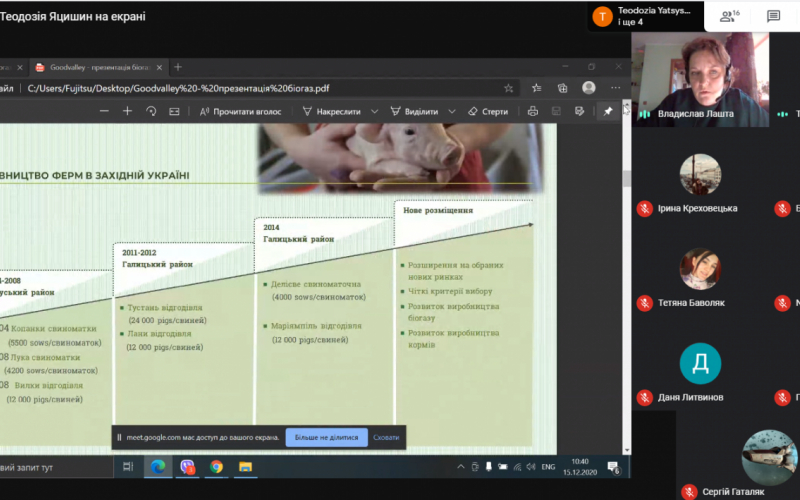Click Даня Литвинов muted mic icon

(x=645, y=397)
